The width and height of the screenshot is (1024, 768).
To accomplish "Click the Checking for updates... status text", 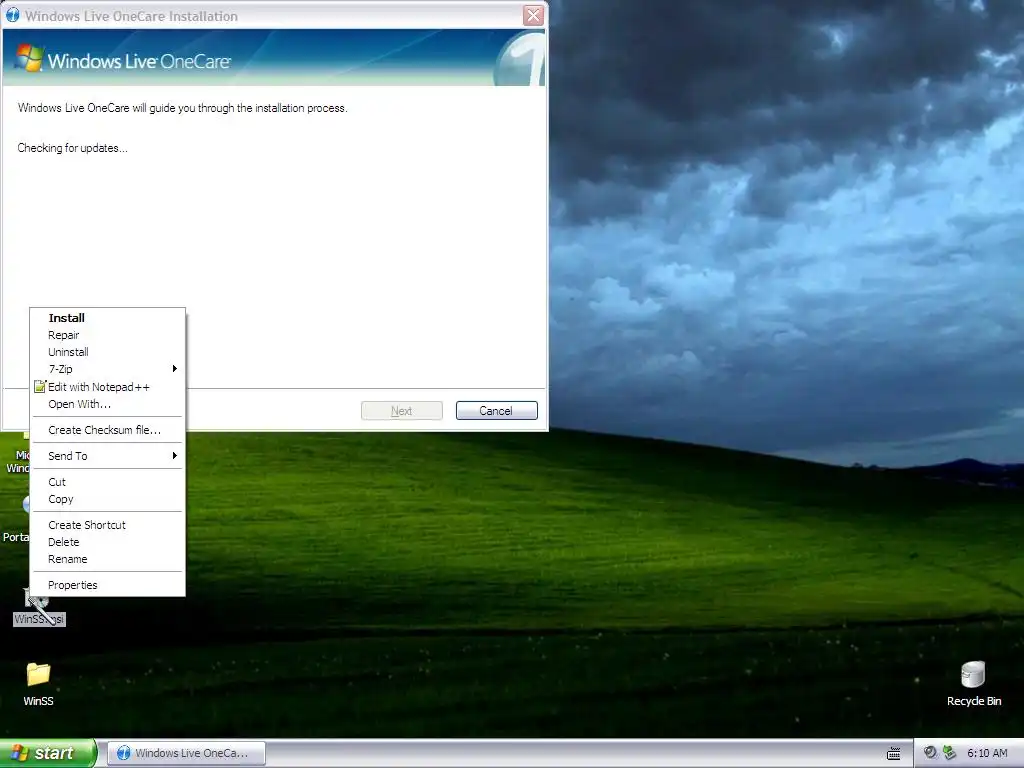I will pyautogui.click(x=72, y=148).
